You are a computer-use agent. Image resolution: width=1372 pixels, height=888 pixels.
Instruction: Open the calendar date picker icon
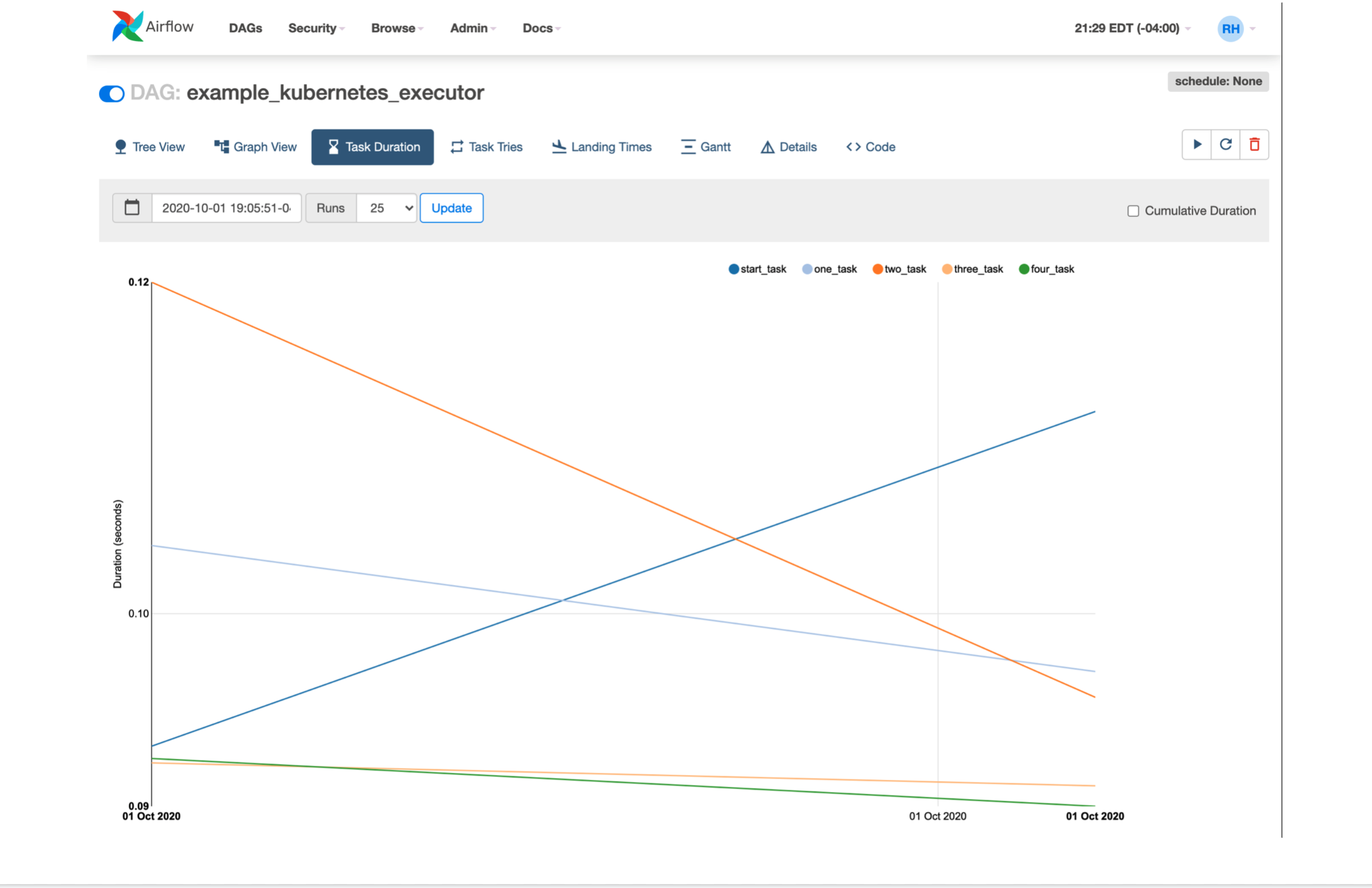(x=132, y=208)
